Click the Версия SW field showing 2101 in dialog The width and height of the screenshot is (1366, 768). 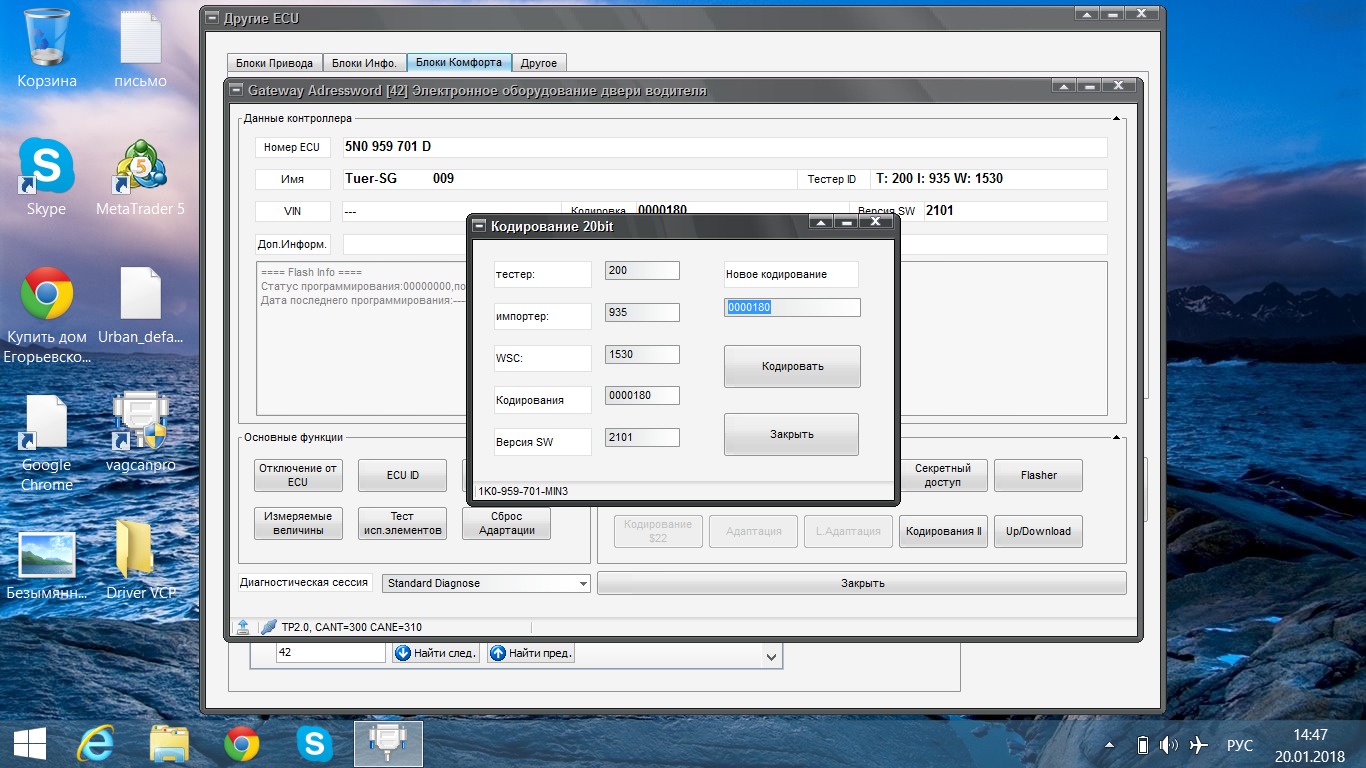pyautogui.click(x=642, y=437)
